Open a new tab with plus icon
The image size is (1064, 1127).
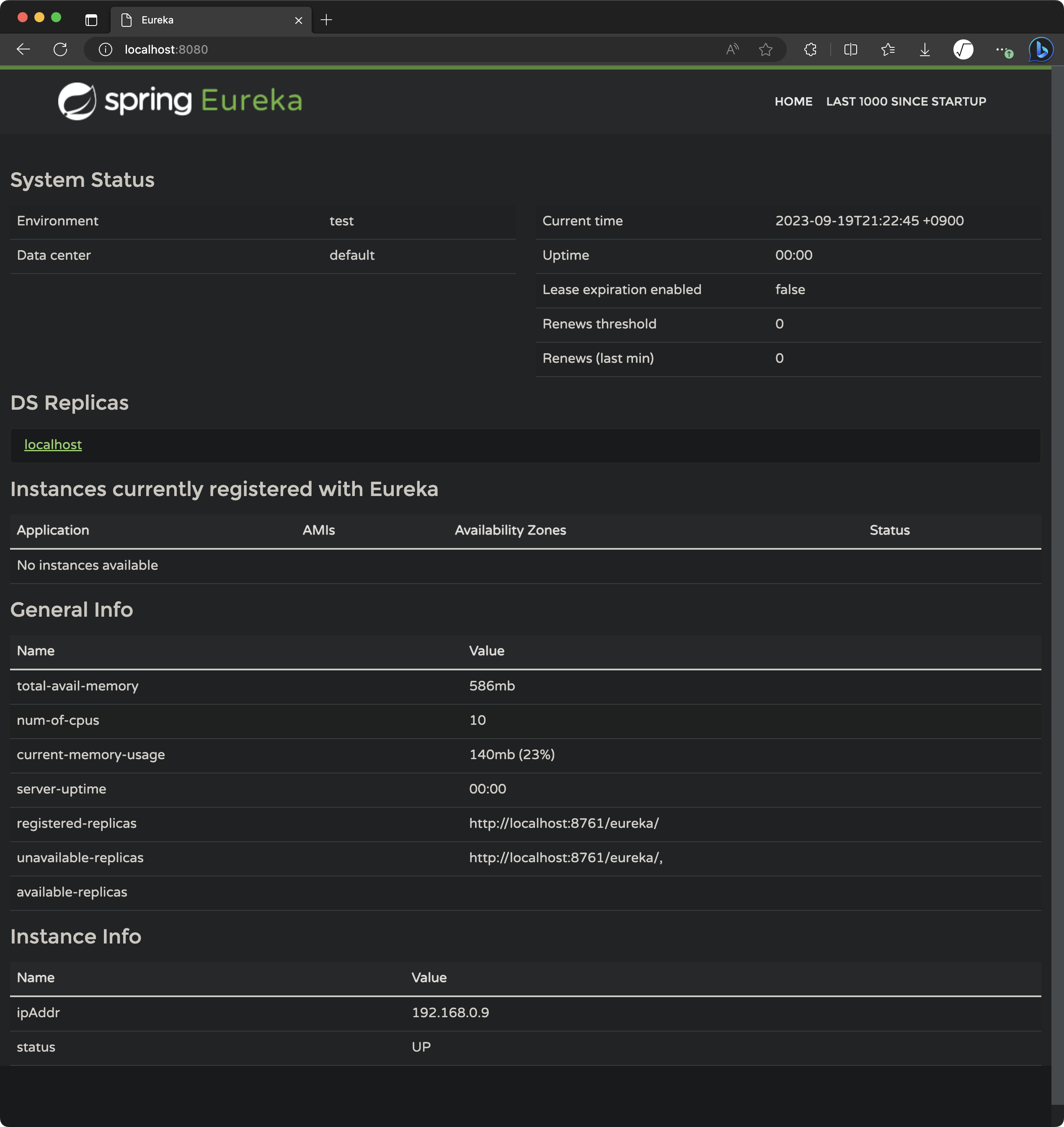pyautogui.click(x=326, y=20)
